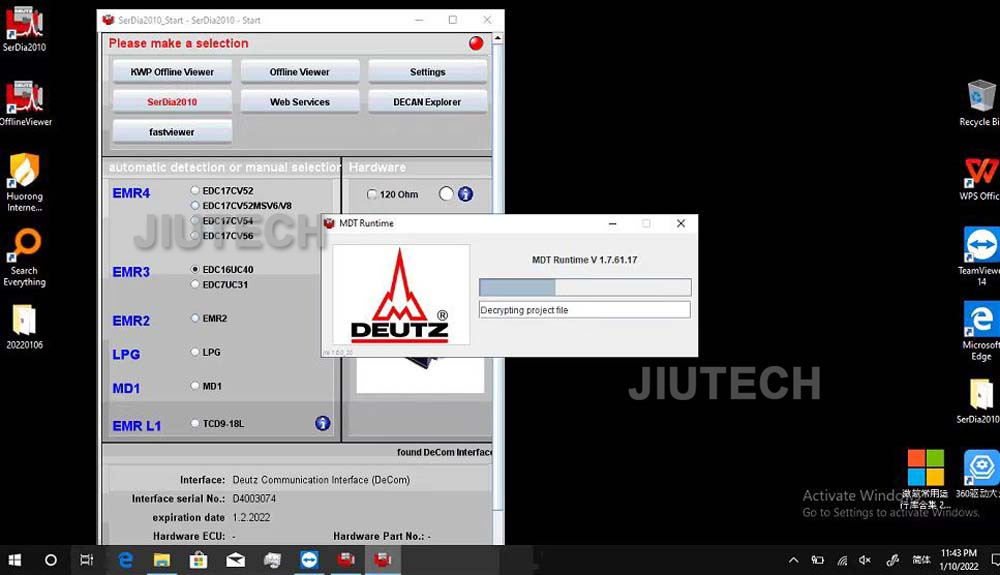Click the expiration date 1.2.2022 value

tap(251, 518)
